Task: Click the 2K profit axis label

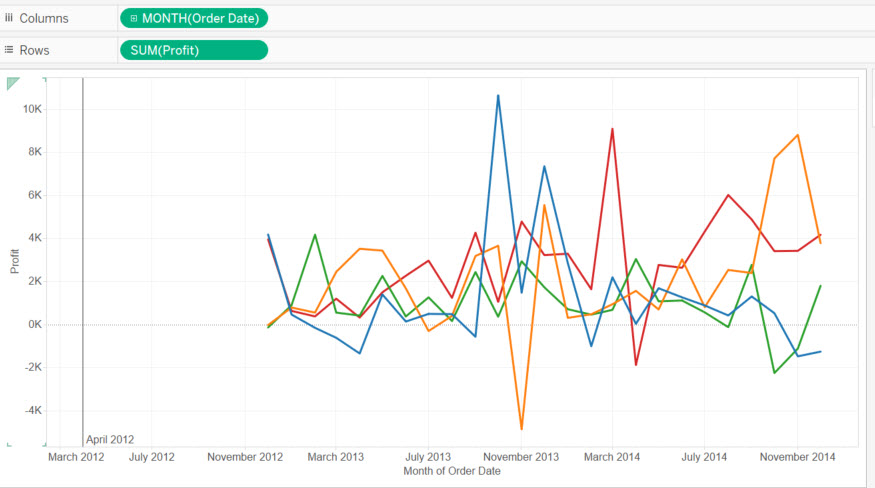Action: point(35,281)
